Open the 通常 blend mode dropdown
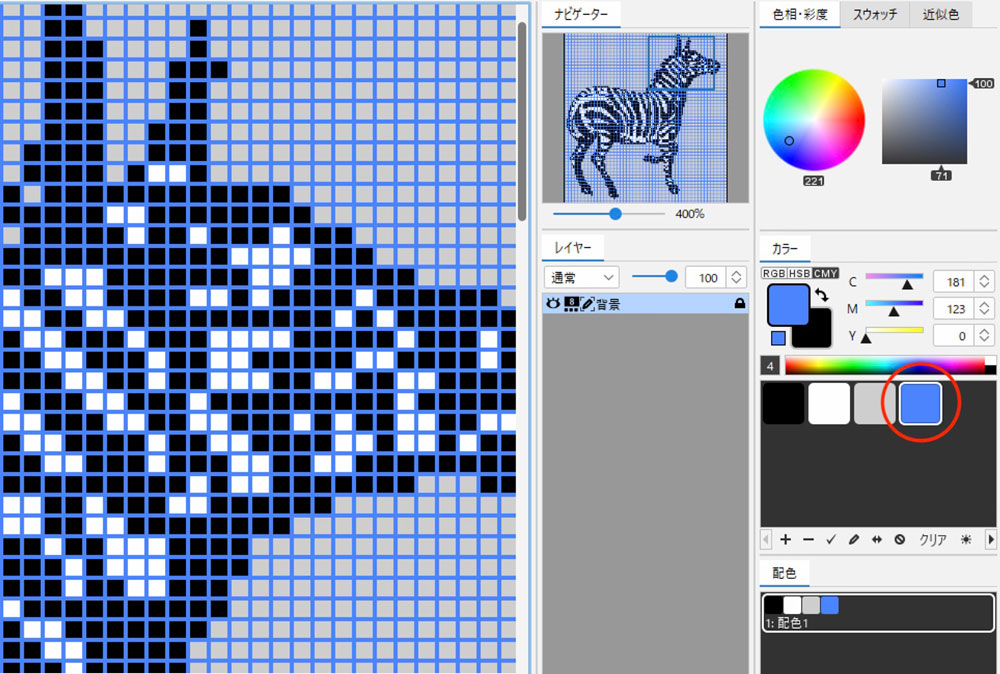This screenshot has width=1000, height=674. [x=581, y=277]
